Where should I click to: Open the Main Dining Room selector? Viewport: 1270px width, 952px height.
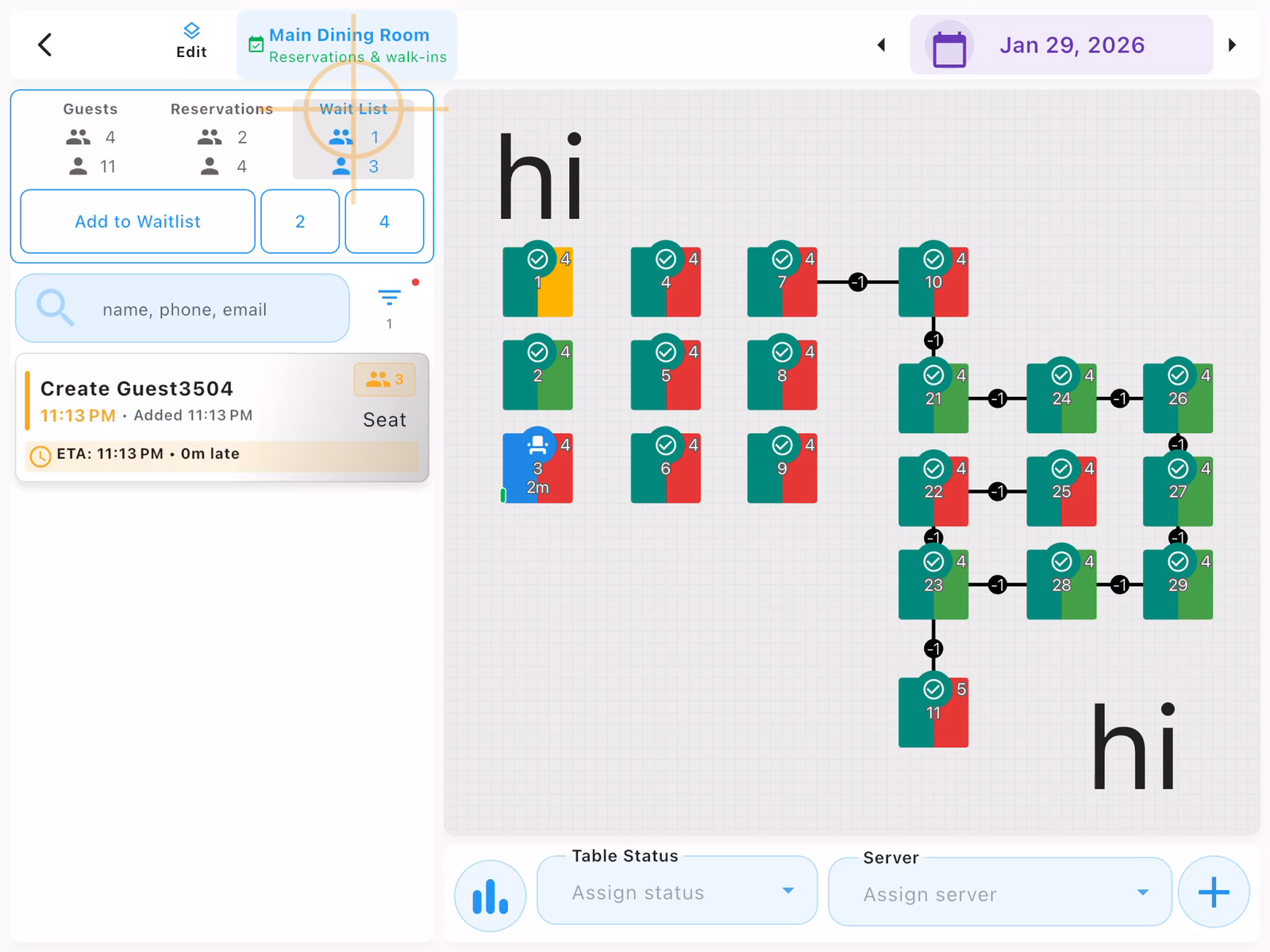tap(348, 45)
